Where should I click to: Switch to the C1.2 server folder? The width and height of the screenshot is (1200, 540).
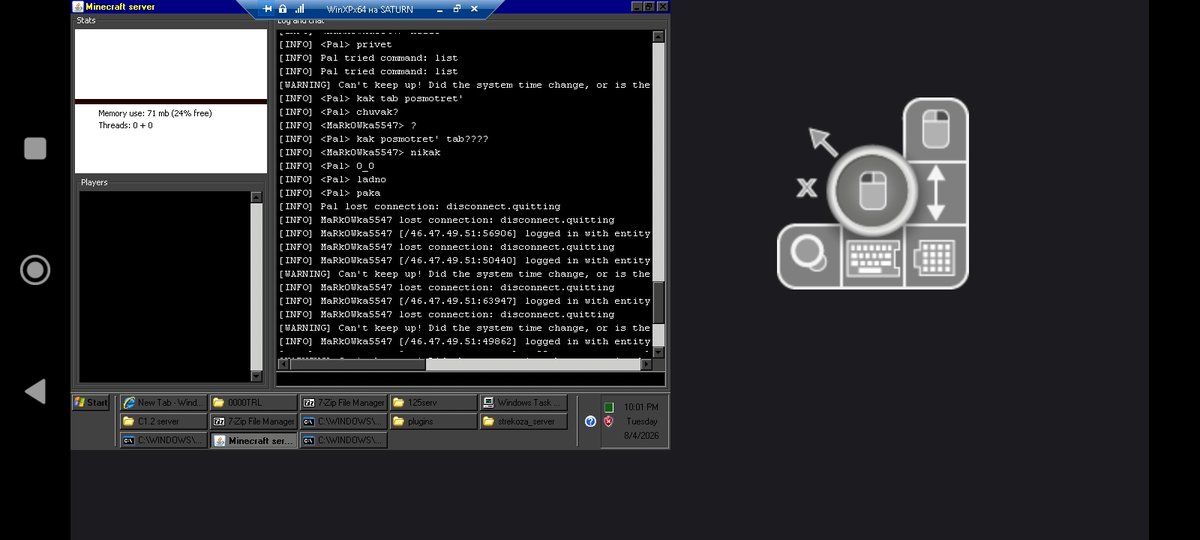[162, 421]
